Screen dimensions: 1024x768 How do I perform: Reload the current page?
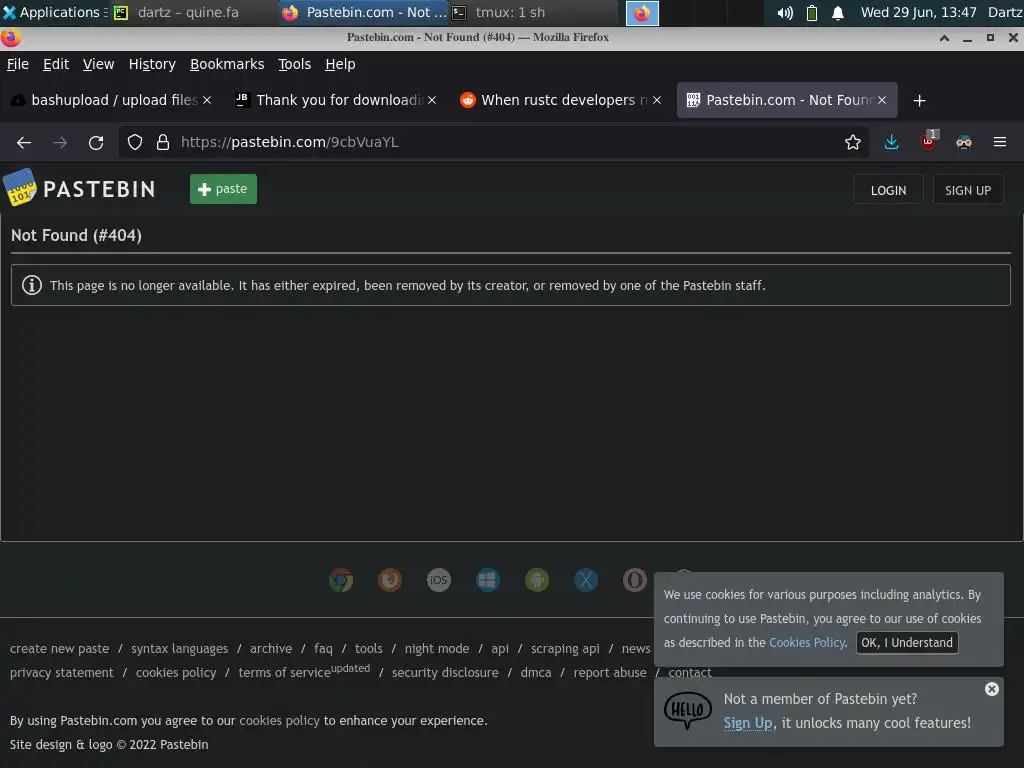click(96, 142)
